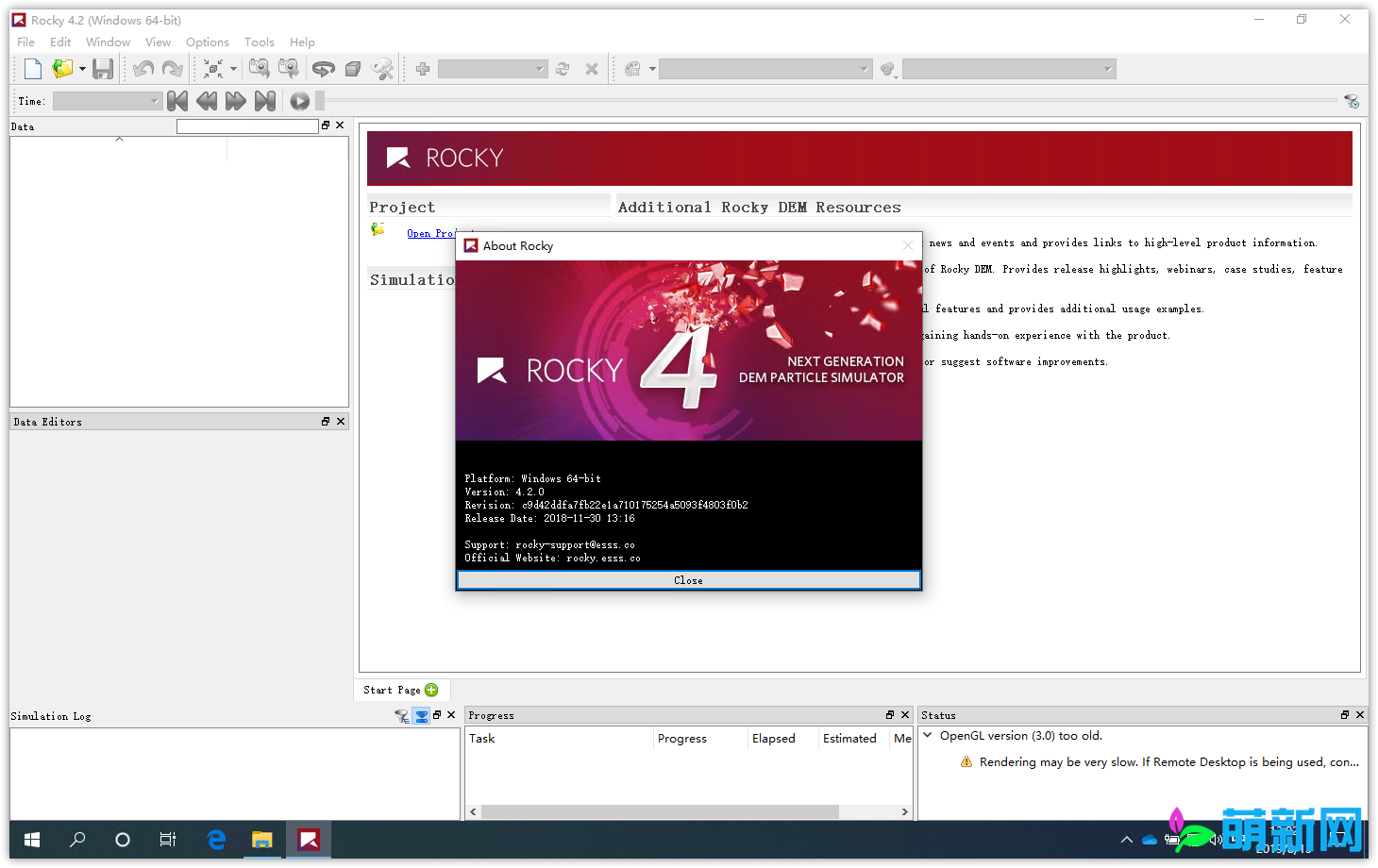1378x868 pixels.
Task: Open a project via the Open Project link
Action: click(x=433, y=233)
